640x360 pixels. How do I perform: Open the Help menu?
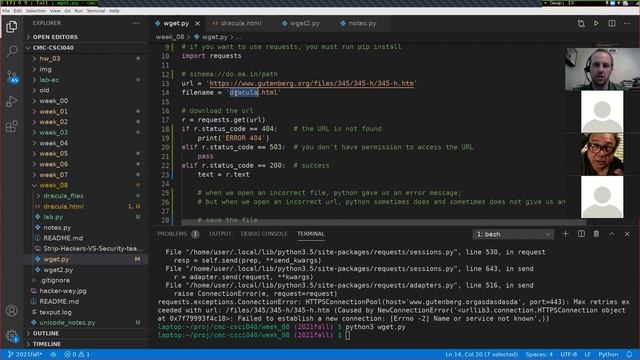coord(114,11)
